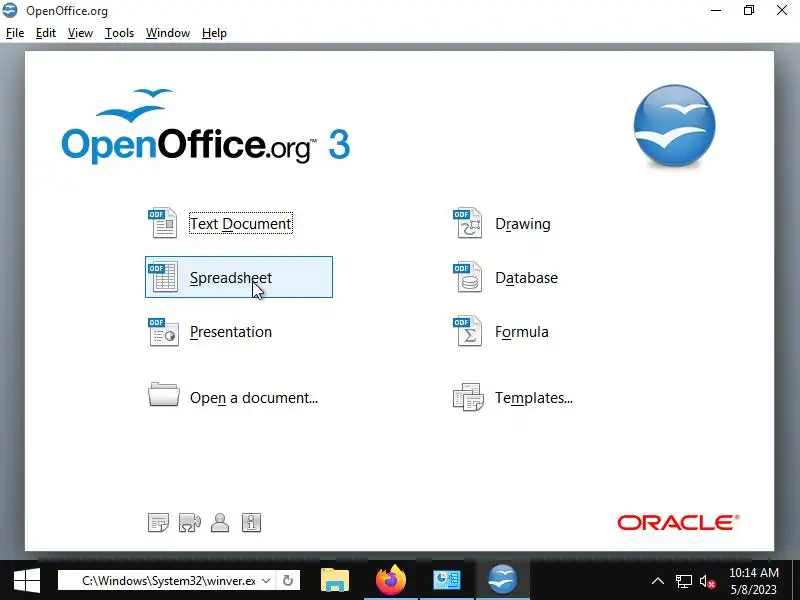Click the refresh button beside address bar
Image resolution: width=800 pixels, height=600 pixels.
pyautogui.click(x=288, y=581)
